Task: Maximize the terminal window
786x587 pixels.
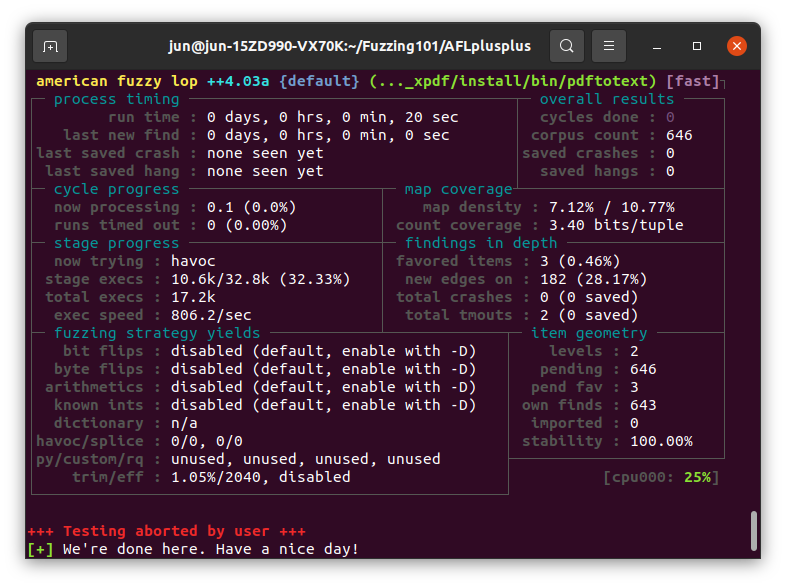Action: coord(697,46)
